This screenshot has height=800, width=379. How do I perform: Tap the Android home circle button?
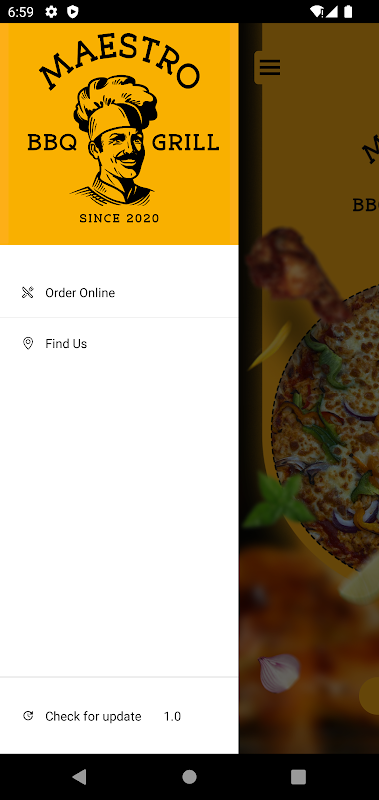tap(189, 777)
